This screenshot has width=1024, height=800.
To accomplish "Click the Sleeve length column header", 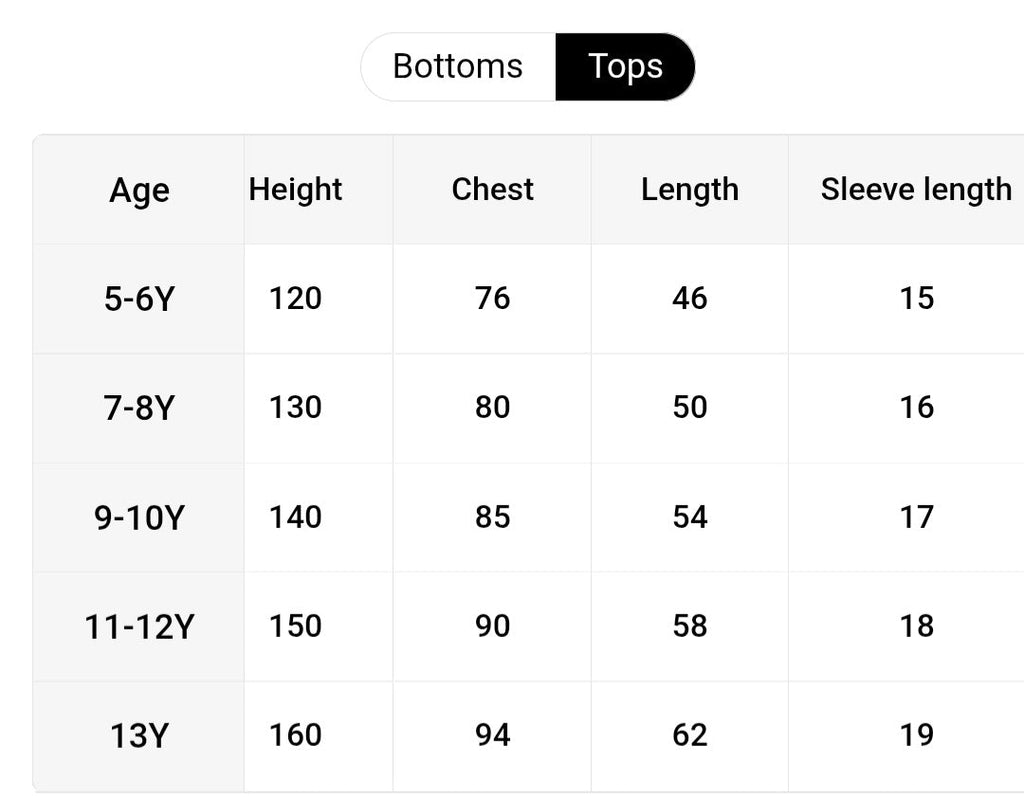I will [916, 190].
